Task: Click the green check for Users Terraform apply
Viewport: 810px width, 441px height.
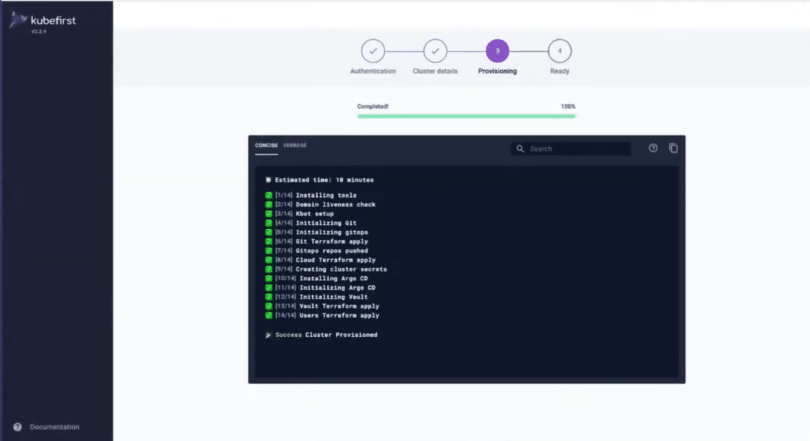Action: pyautogui.click(x=269, y=316)
